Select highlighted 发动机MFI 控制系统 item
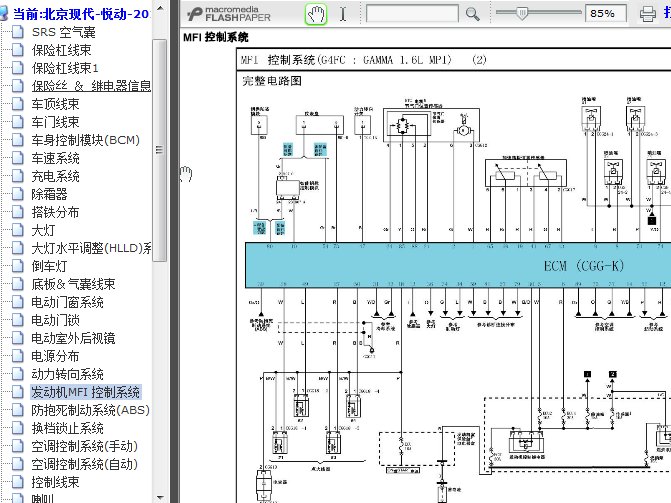The height and width of the screenshot is (503, 671). (86, 392)
